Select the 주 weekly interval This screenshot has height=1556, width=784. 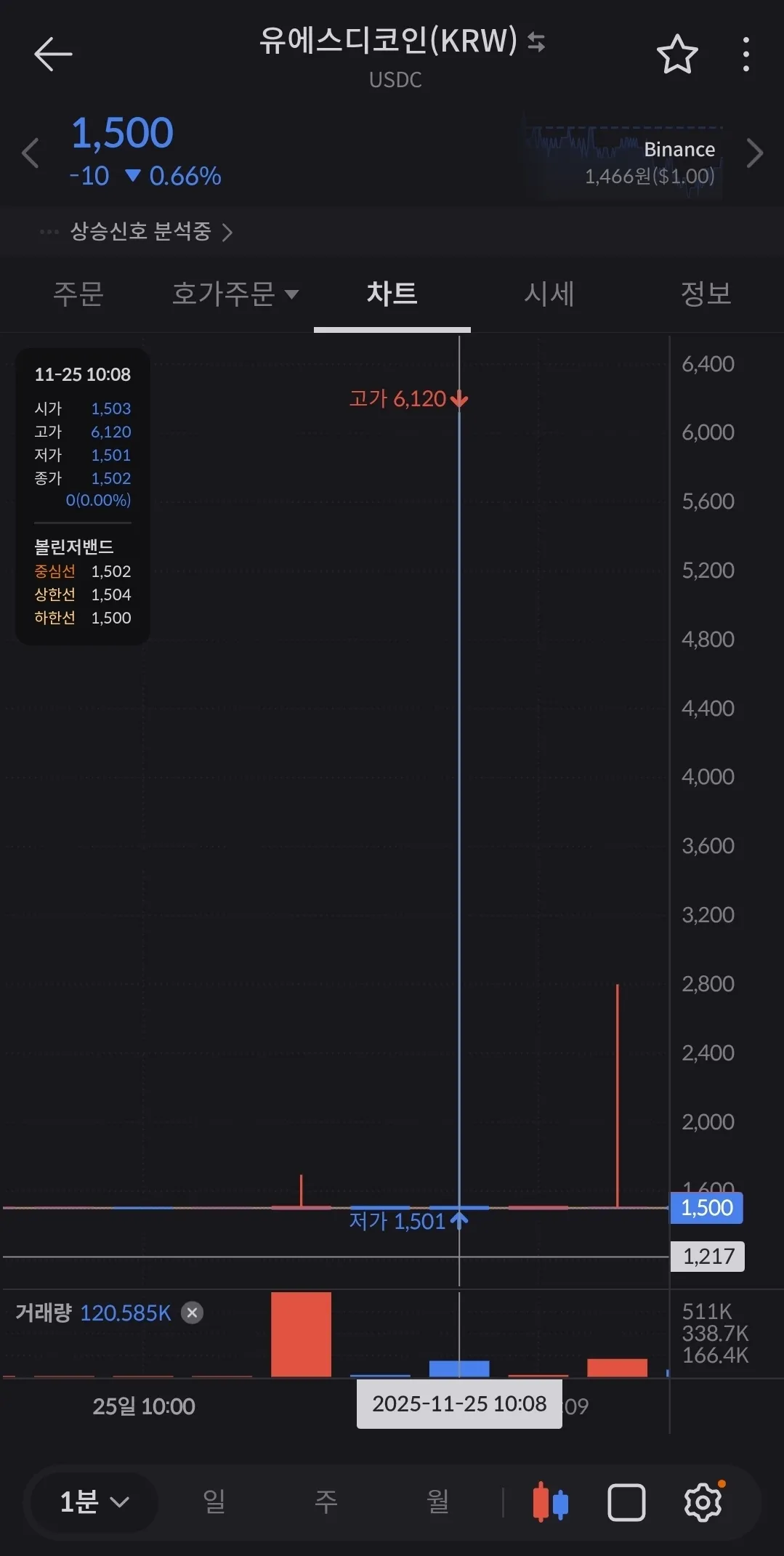coord(326,1501)
